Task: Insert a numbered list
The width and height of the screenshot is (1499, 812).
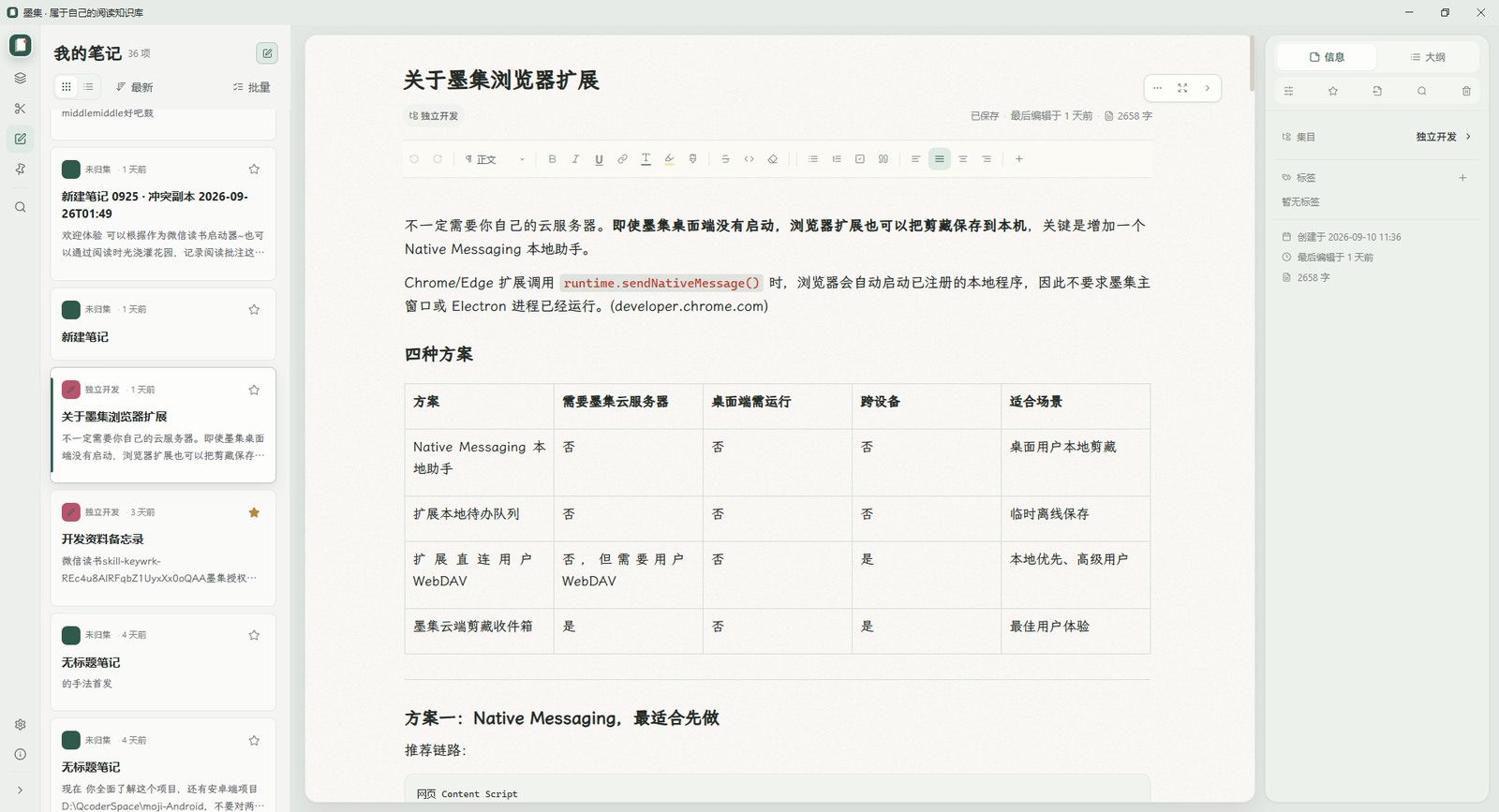Action: [x=837, y=159]
